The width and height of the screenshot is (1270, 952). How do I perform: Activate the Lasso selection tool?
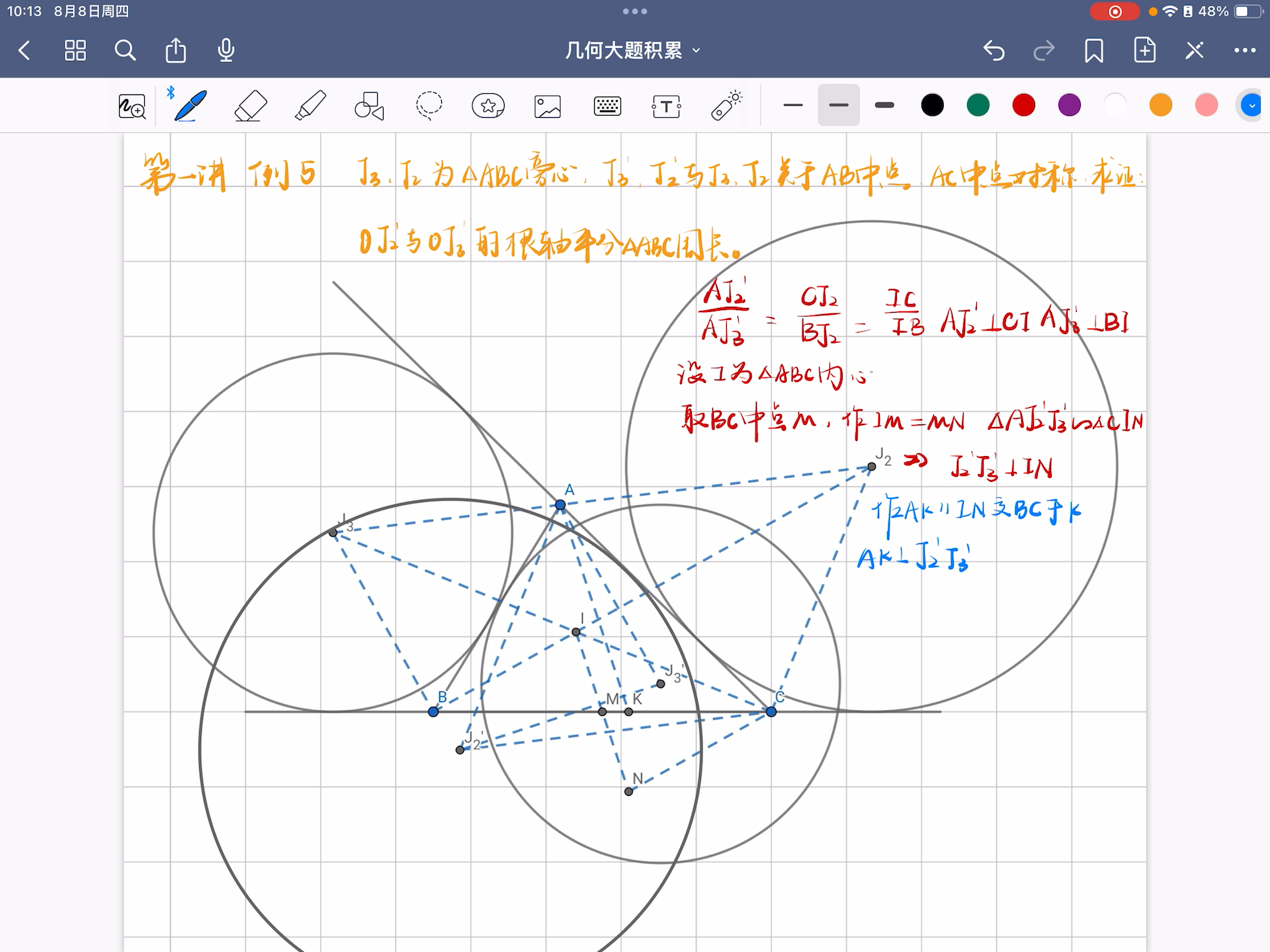pos(429,106)
